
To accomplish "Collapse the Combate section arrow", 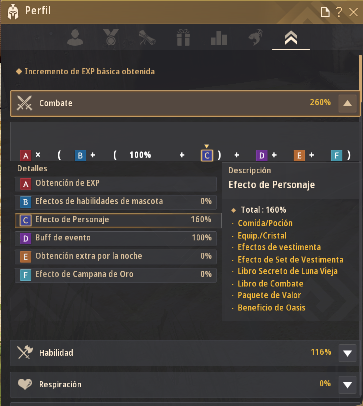I will coord(347,103).
